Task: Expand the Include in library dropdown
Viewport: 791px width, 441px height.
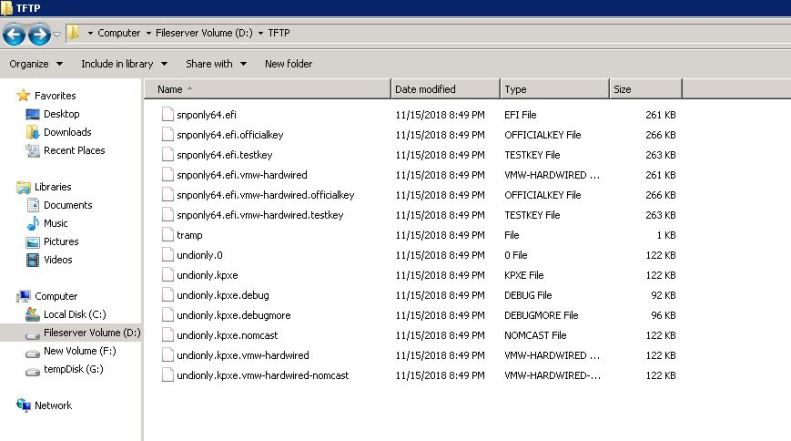Action: click(x=124, y=64)
